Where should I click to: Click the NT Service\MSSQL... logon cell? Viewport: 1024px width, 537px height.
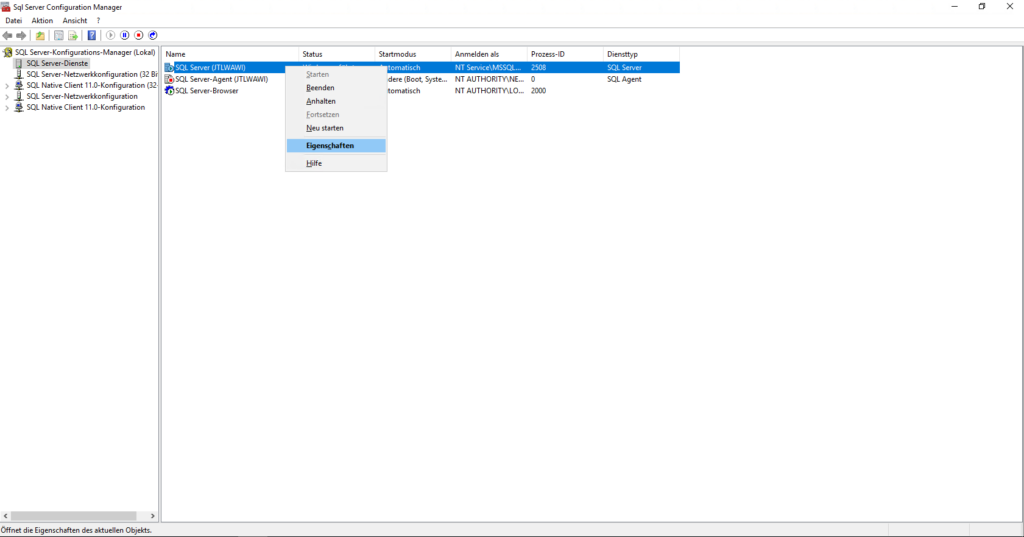[x=488, y=67]
